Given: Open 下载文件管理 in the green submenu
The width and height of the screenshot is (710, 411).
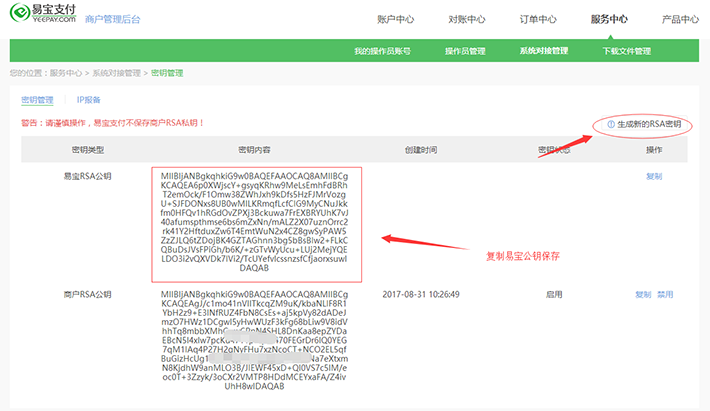Looking at the screenshot, I should pos(627,51).
